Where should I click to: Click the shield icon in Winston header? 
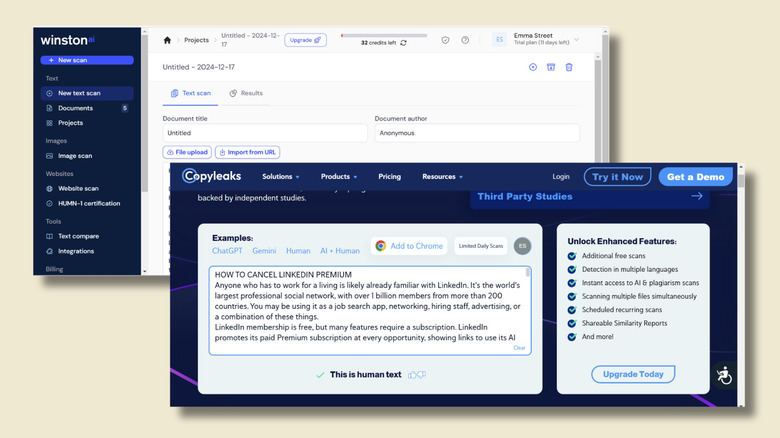(446, 40)
